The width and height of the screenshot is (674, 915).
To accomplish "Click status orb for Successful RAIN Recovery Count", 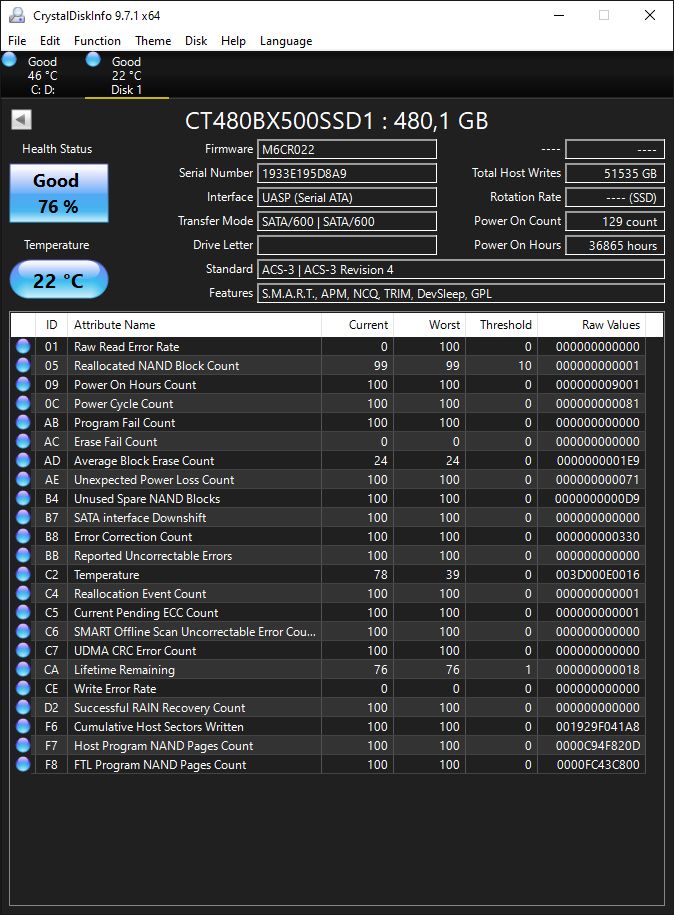I will pos(23,708).
